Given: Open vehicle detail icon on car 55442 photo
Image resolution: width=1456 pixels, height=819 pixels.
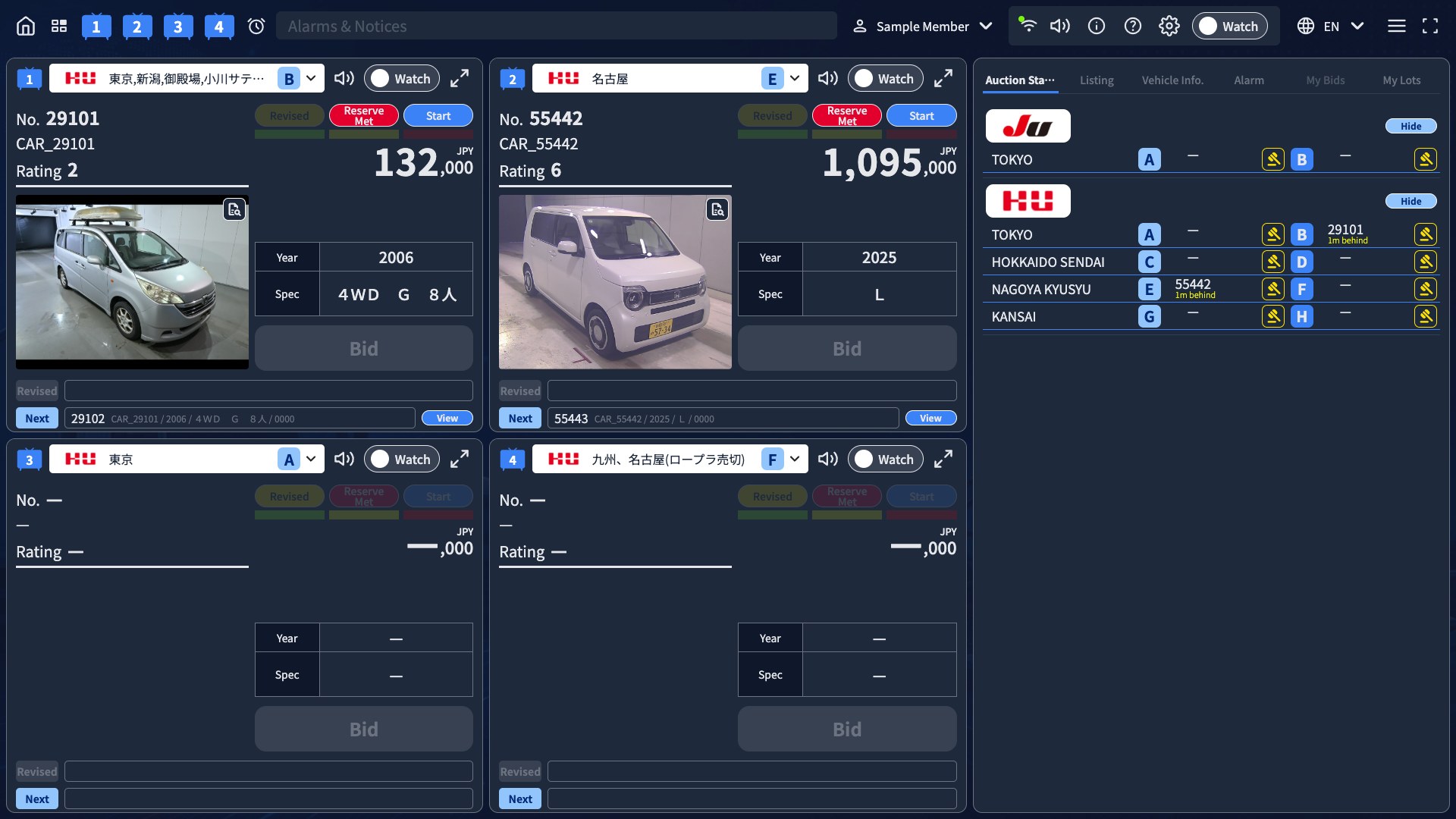Looking at the screenshot, I should pos(717,209).
